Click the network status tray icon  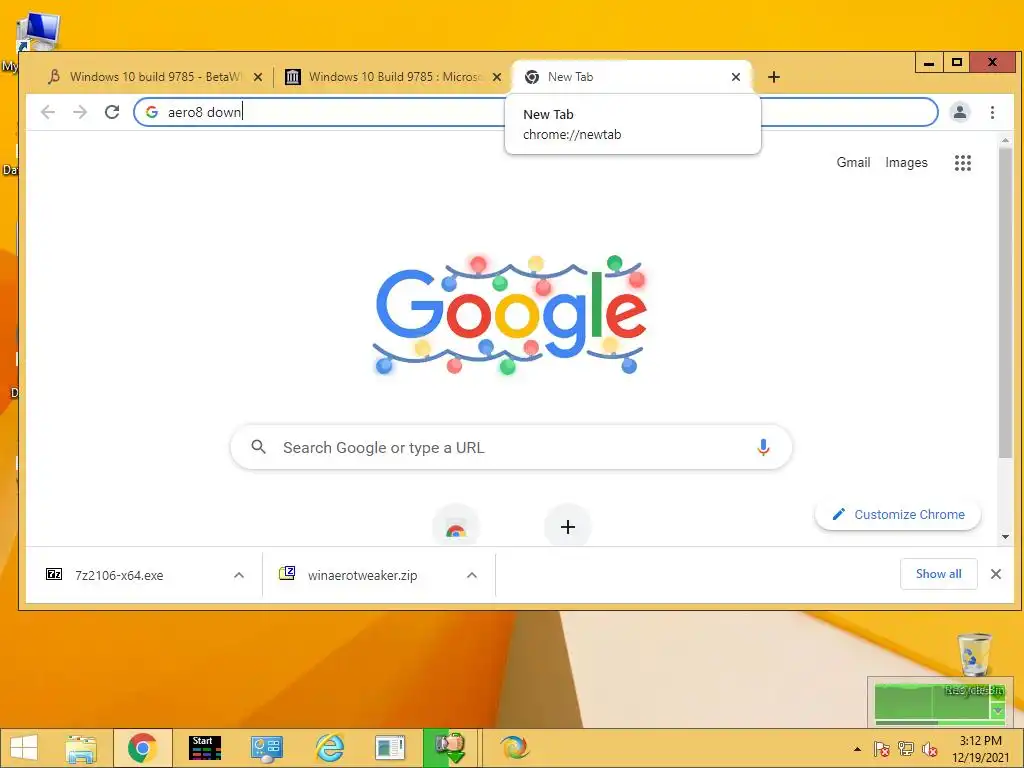906,749
